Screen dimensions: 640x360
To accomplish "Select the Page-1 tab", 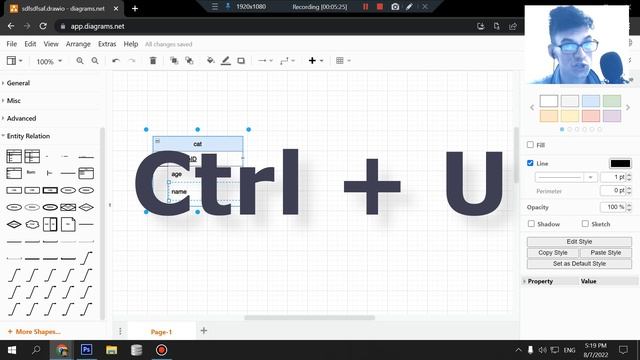I will (161, 331).
